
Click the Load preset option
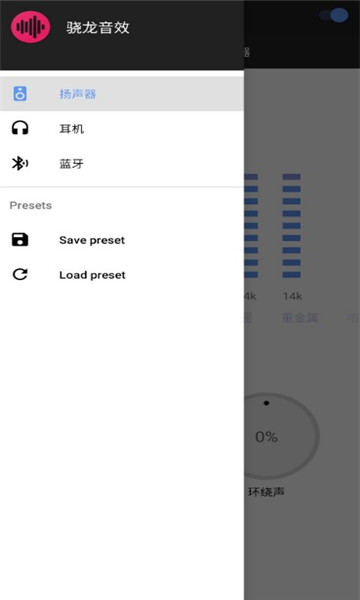122,275
